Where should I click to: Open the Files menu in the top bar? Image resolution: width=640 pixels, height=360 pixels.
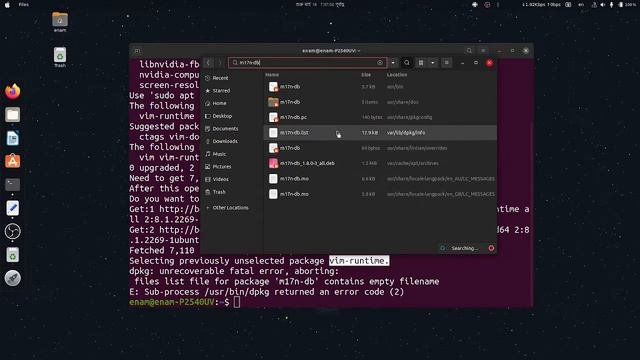pos(24,4)
